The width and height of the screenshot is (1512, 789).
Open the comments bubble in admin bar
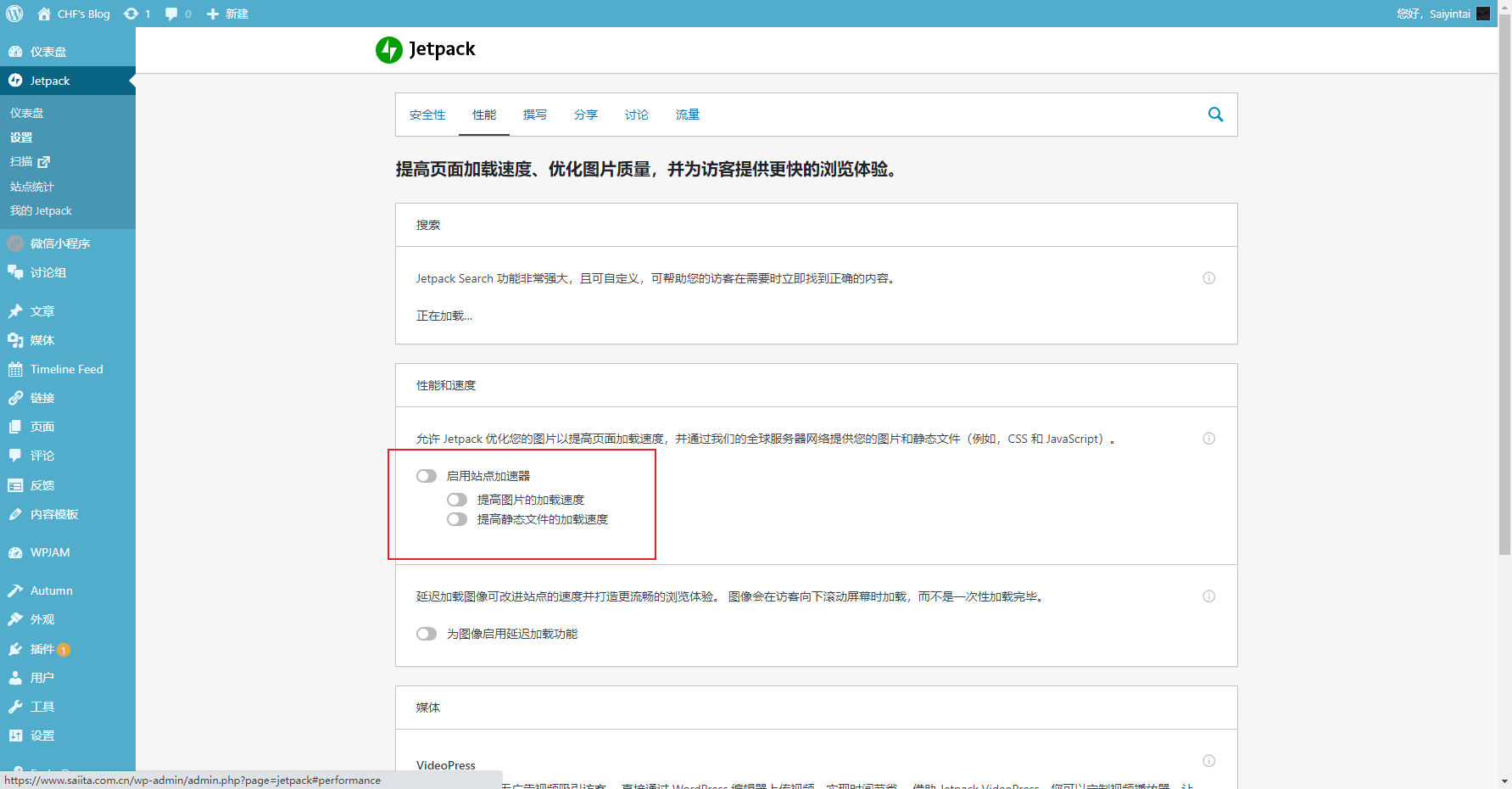click(172, 14)
